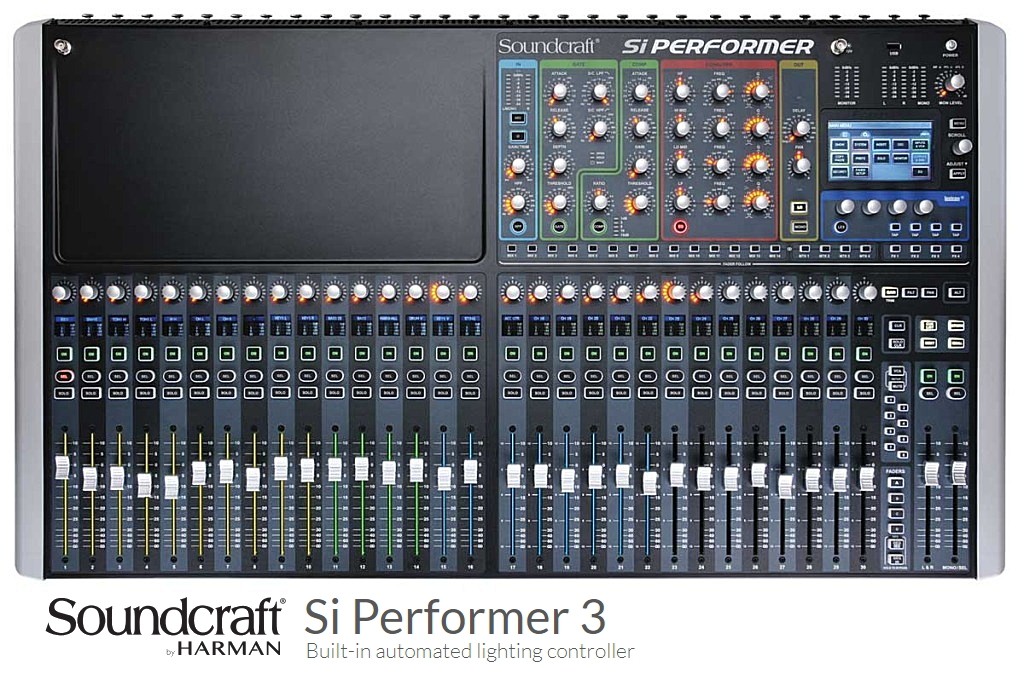The image size is (1024, 674).
Task: Select fader layer A button
Action: tap(896, 483)
